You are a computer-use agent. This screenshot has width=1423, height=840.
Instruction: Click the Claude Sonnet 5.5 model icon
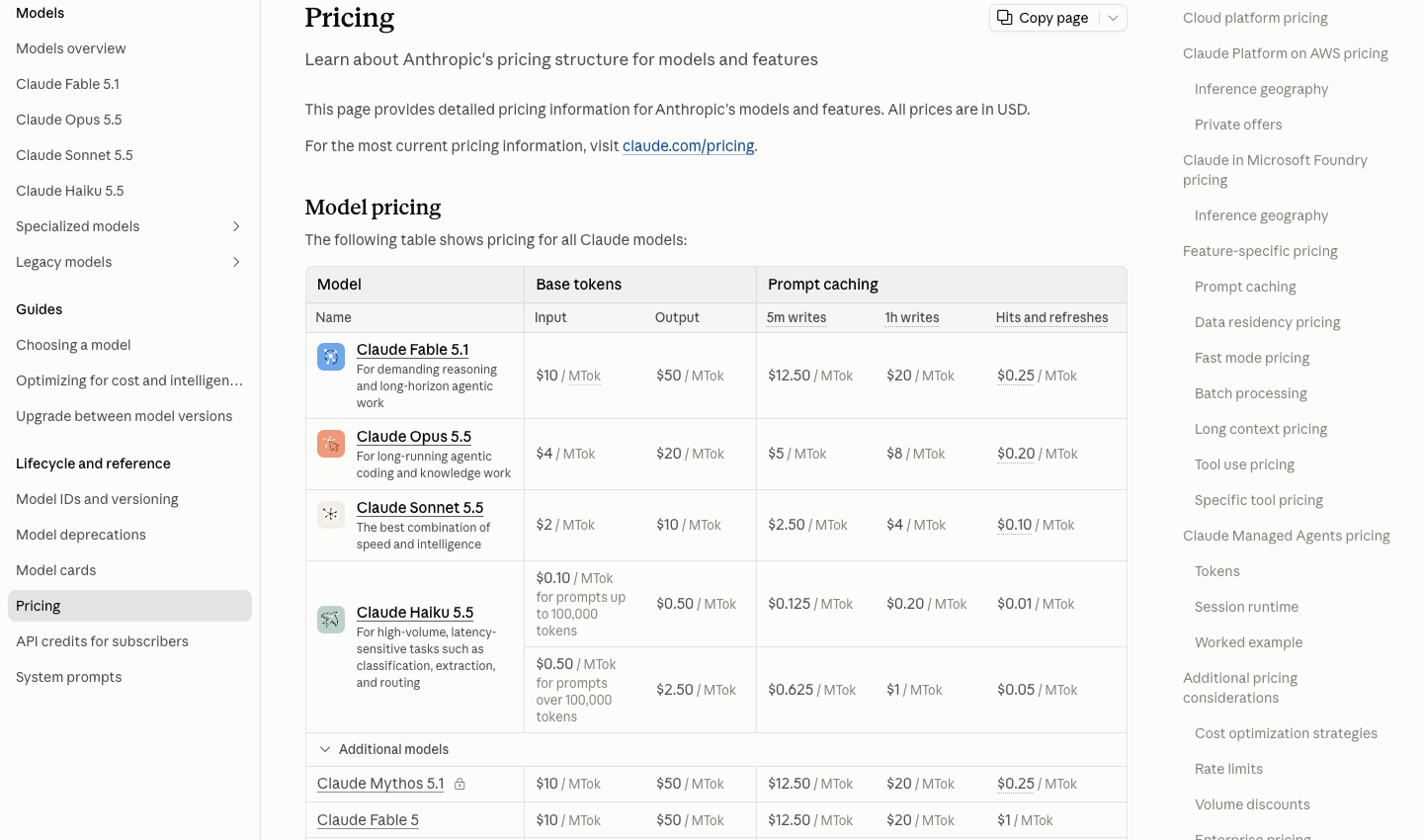[x=331, y=515]
